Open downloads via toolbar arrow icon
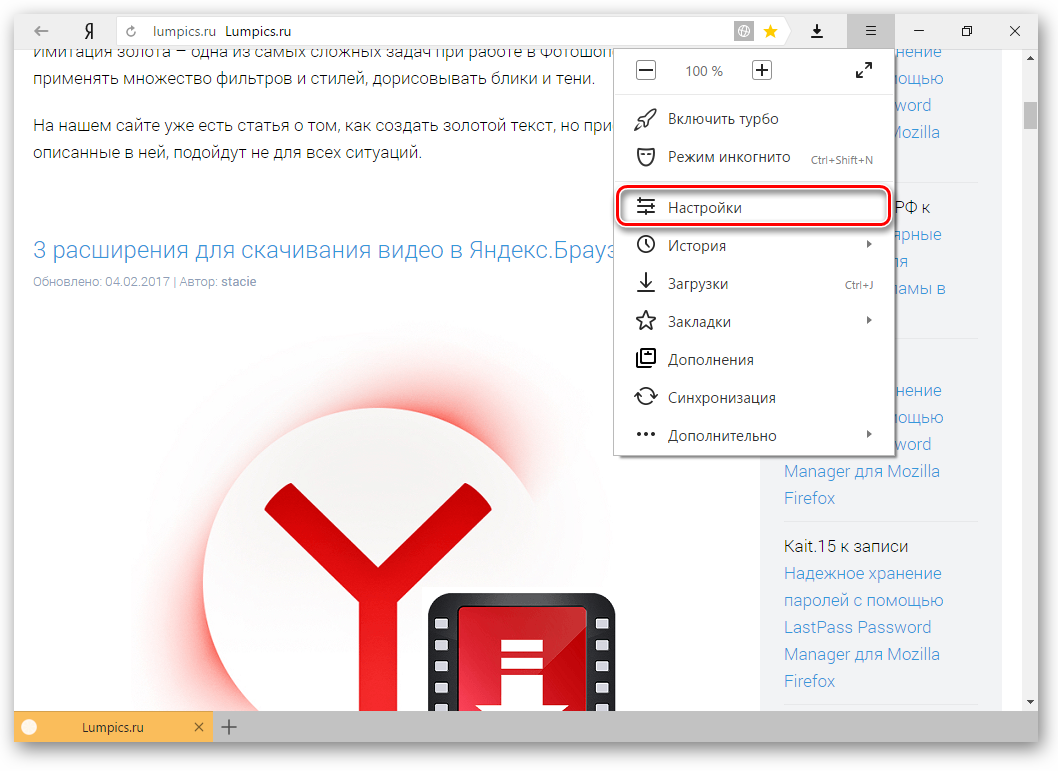Viewport: 1058px width, 771px height. pos(817,32)
